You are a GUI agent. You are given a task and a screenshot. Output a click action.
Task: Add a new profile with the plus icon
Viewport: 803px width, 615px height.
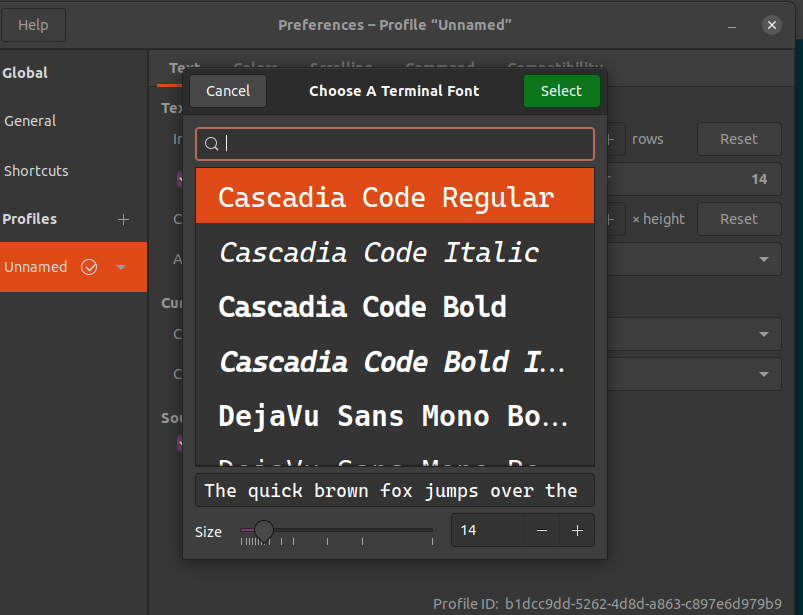pos(123,219)
